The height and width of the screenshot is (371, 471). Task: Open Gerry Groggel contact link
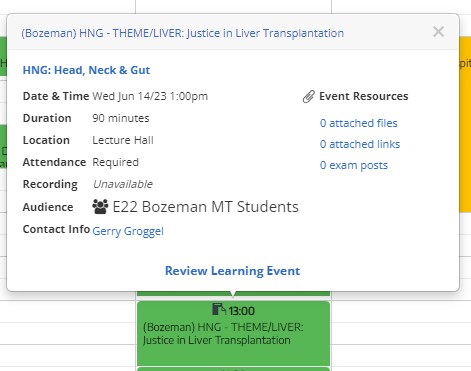(x=128, y=231)
